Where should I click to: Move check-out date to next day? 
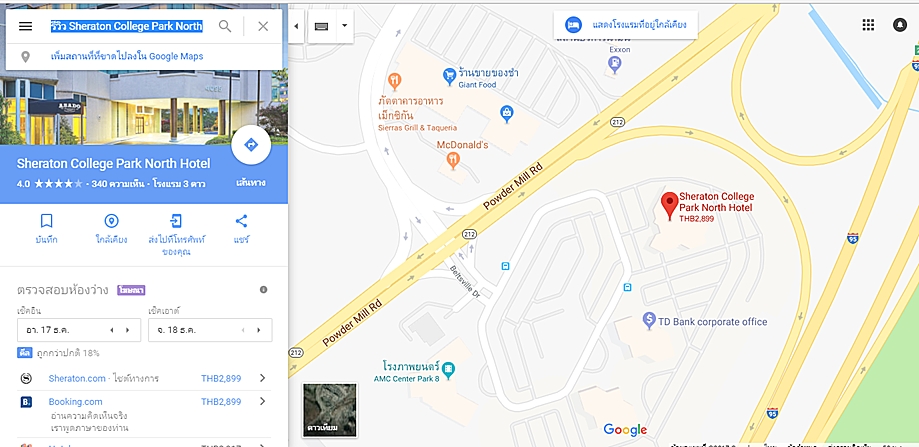tap(258, 330)
